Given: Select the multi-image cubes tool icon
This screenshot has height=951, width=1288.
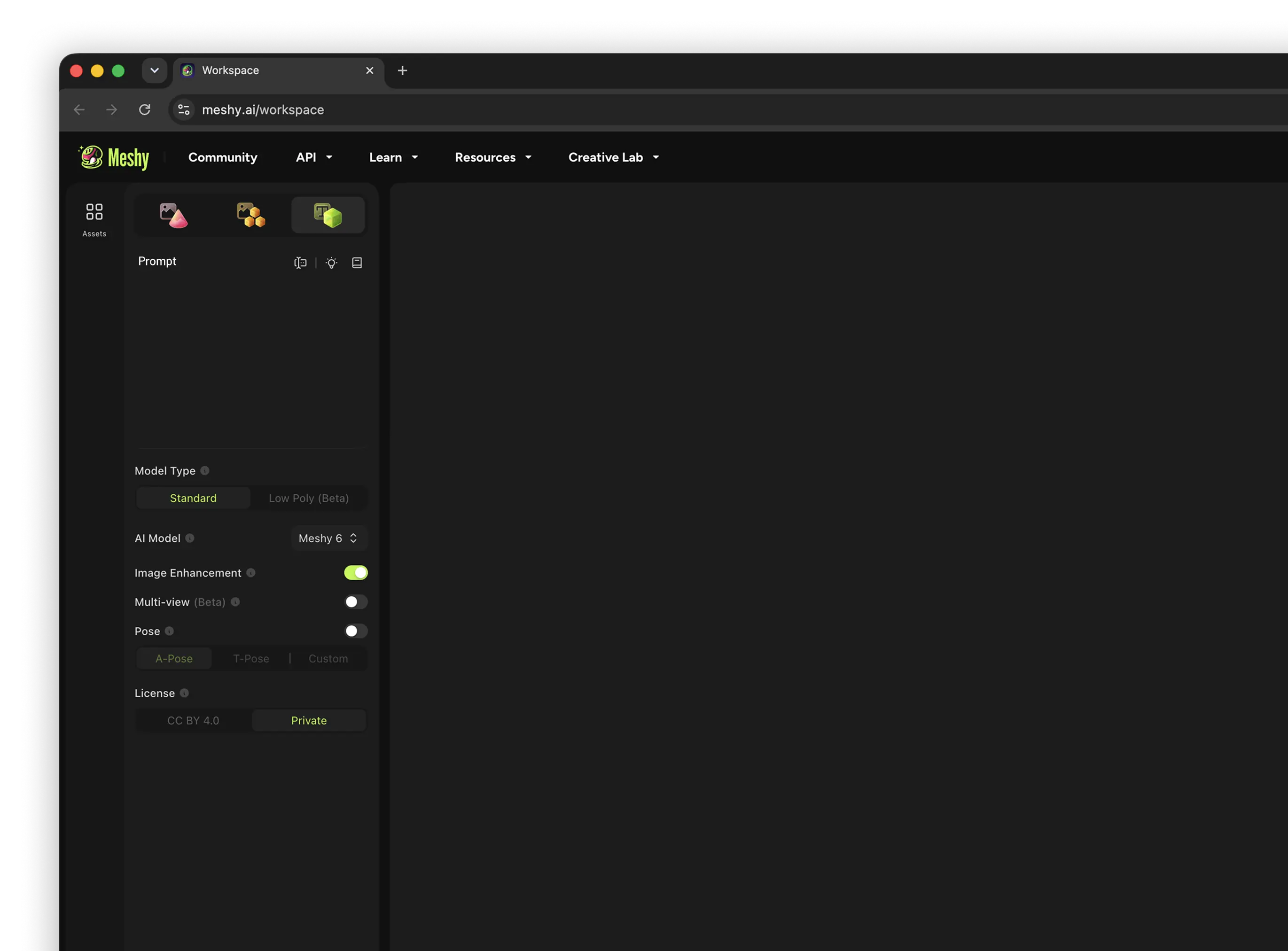Looking at the screenshot, I should pos(251,215).
